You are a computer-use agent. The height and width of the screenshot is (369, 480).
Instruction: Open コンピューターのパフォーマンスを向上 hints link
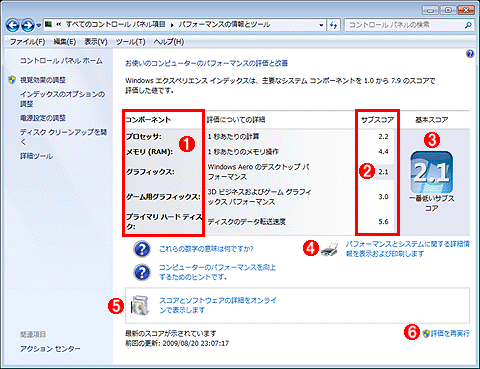pyautogui.click(x=217, y=272)
